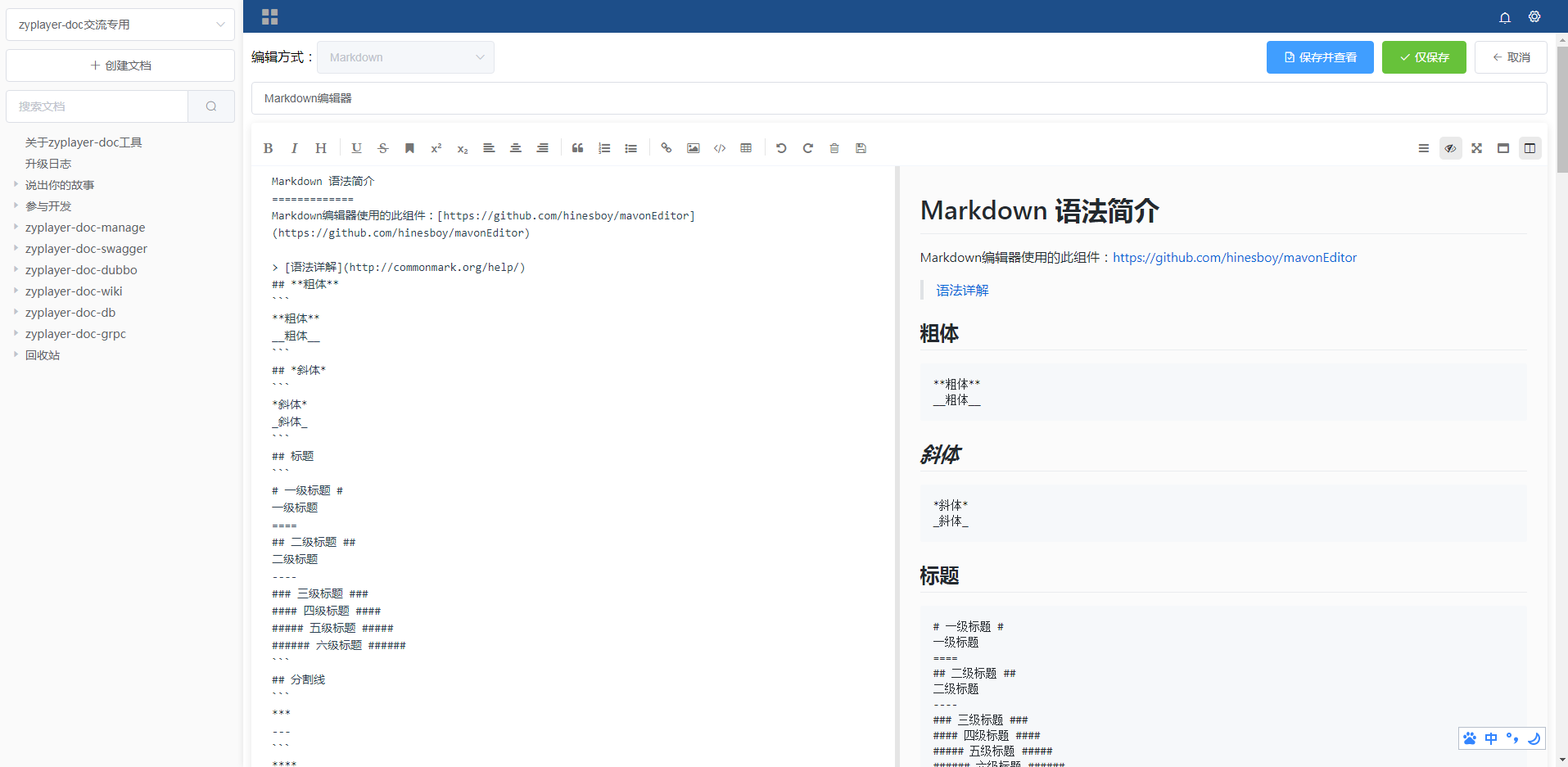Expand the zyplayer-doc-swagger node

16,248
